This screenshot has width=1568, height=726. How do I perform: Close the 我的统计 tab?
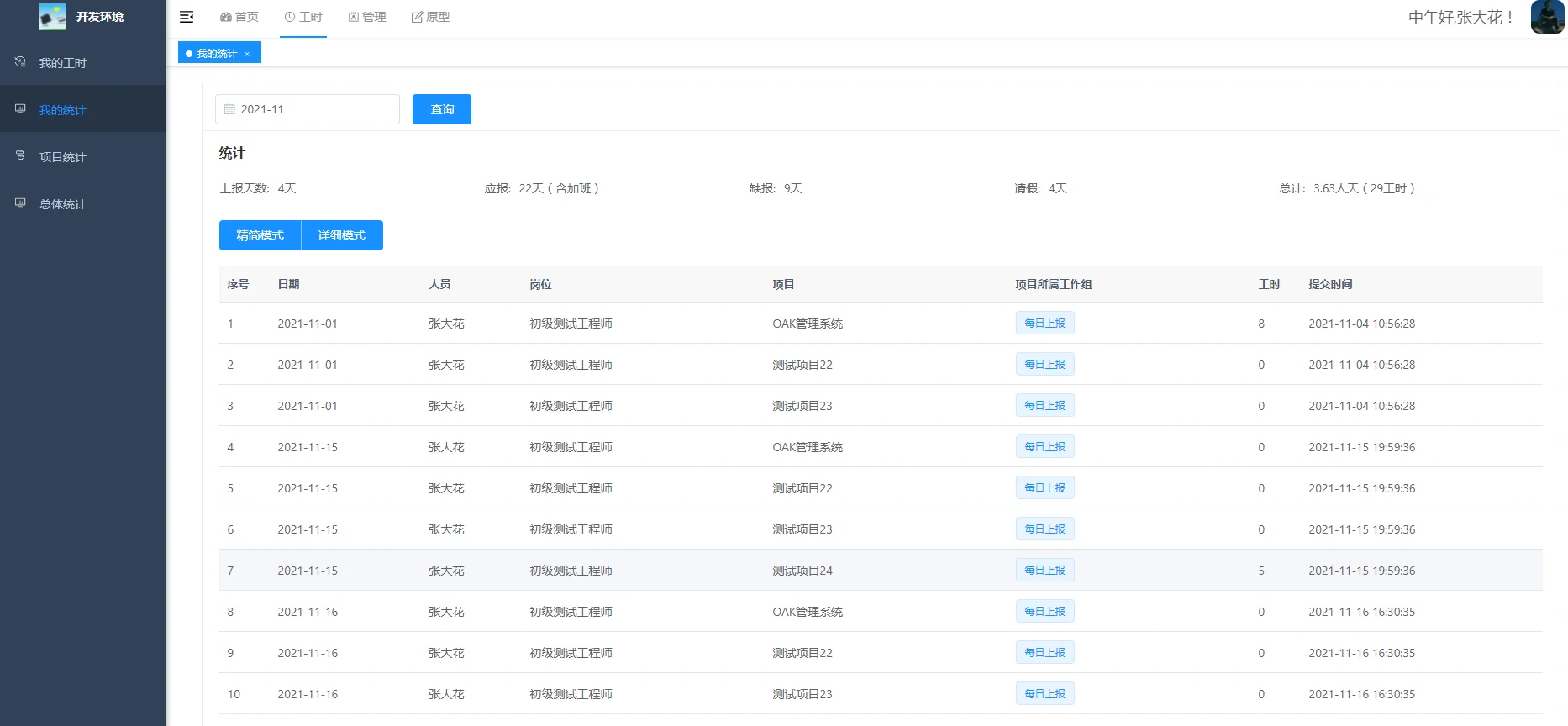pos(247,54)
